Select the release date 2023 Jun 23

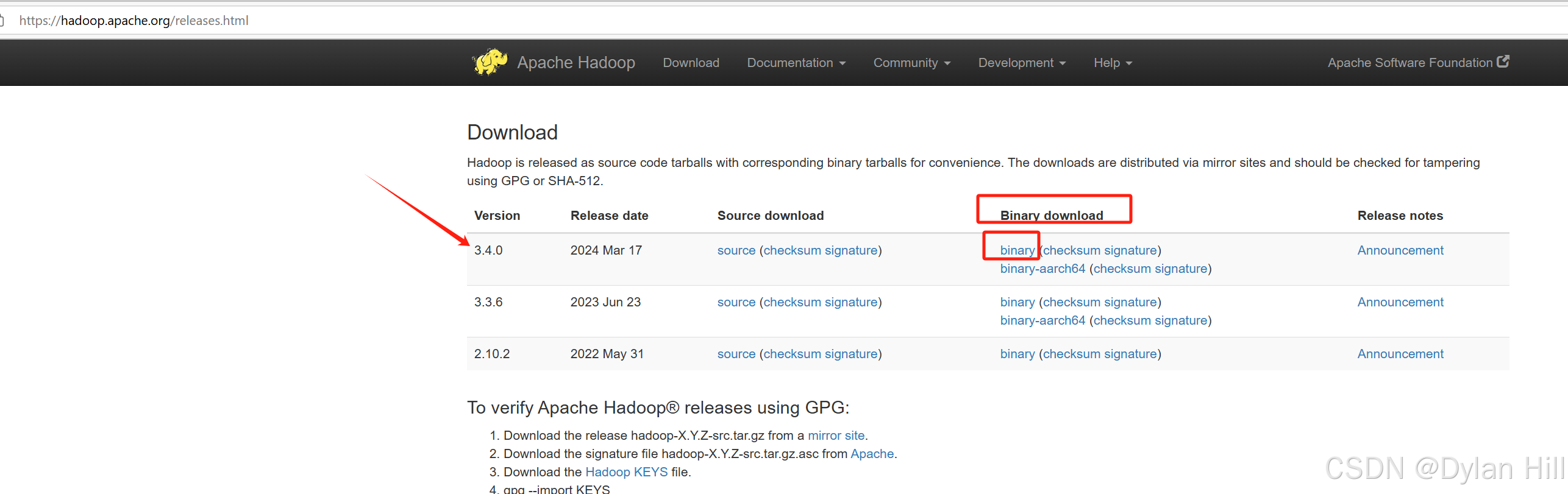pyautogui.click(x=605, y=302)
